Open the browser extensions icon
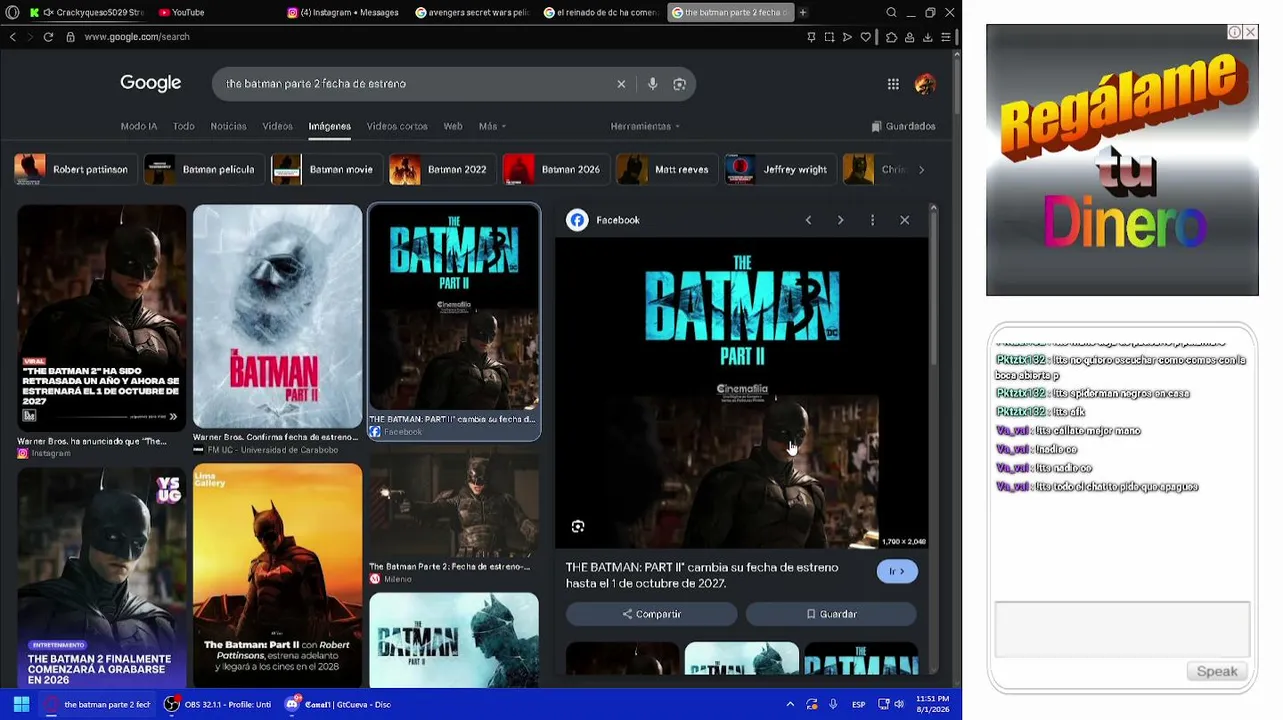Viewport: 1283px width, 720px height. (892, 37)
